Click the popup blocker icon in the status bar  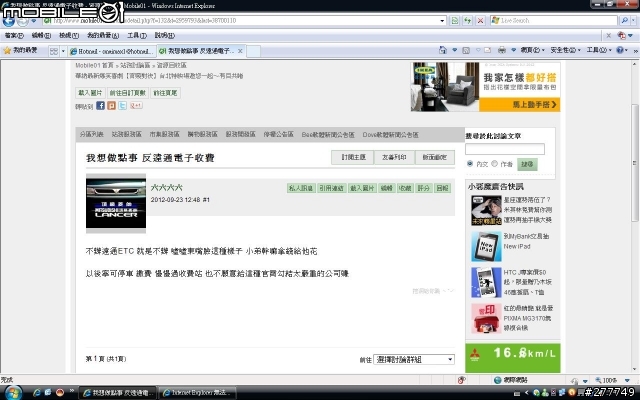[462, 380]
